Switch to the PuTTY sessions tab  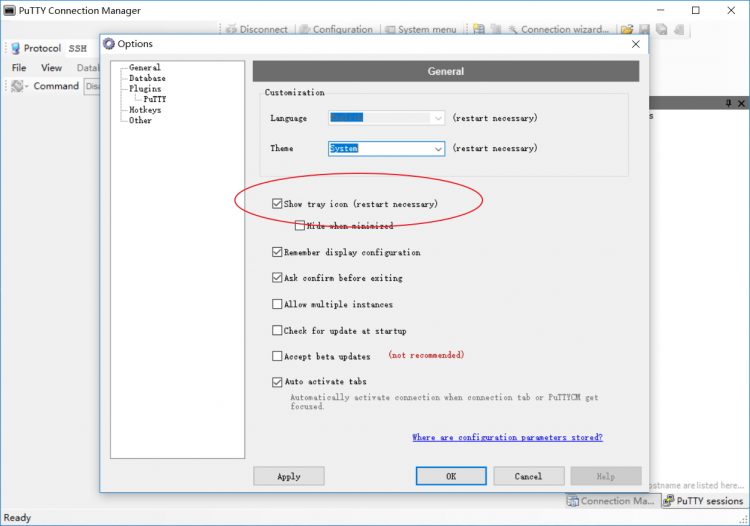(x=703, y=501)
